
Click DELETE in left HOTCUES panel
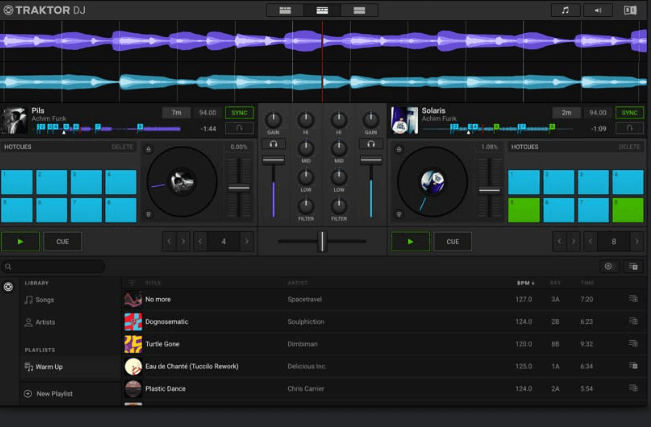(122, 147)
